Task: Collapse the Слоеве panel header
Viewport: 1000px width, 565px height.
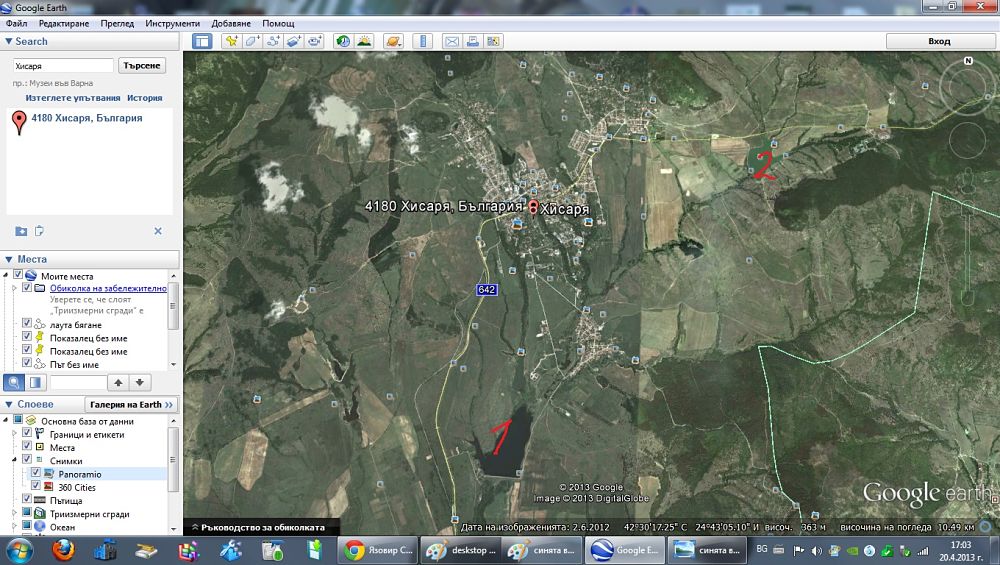Action: click(9, 404)
